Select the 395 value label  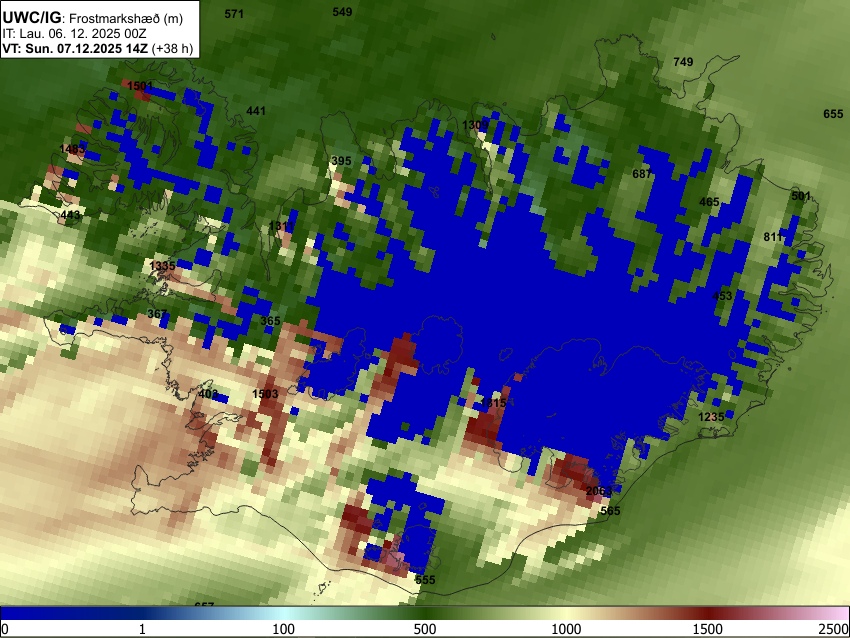pyautogui.click(x=341, y=161)
